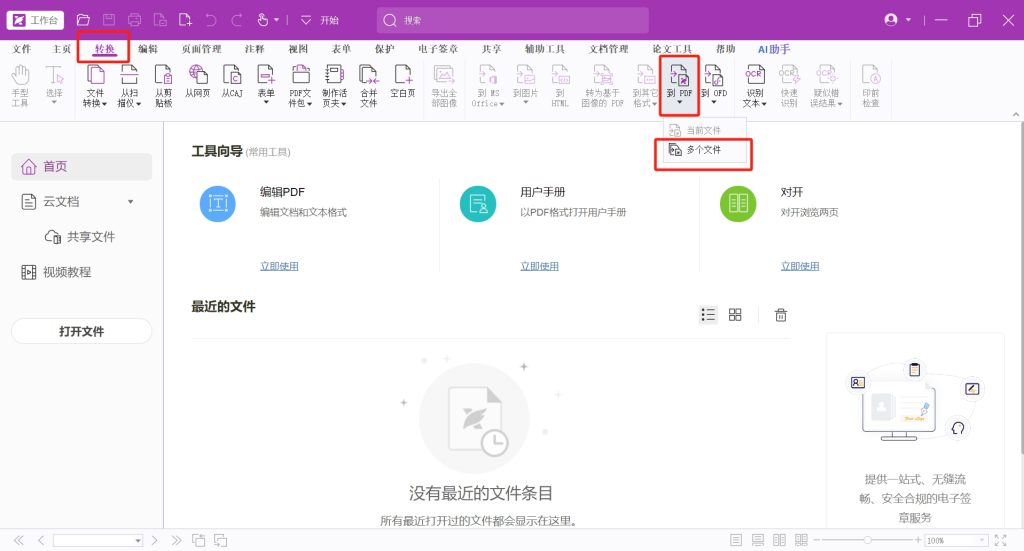The height and width of the screenshot is (551, 1024).
Task: Click the trash icon in recent files
Action: 781,315
